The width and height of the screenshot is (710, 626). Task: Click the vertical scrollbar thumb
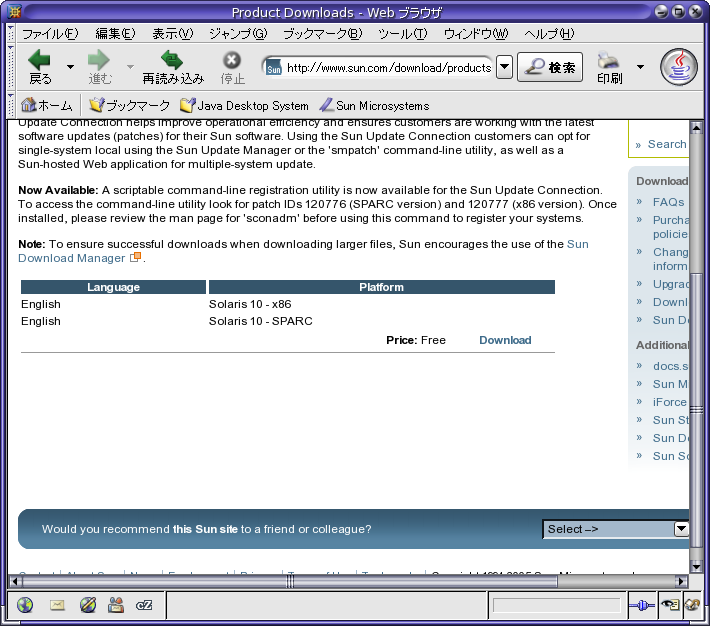pyautogui.click(x=696, y=410)
